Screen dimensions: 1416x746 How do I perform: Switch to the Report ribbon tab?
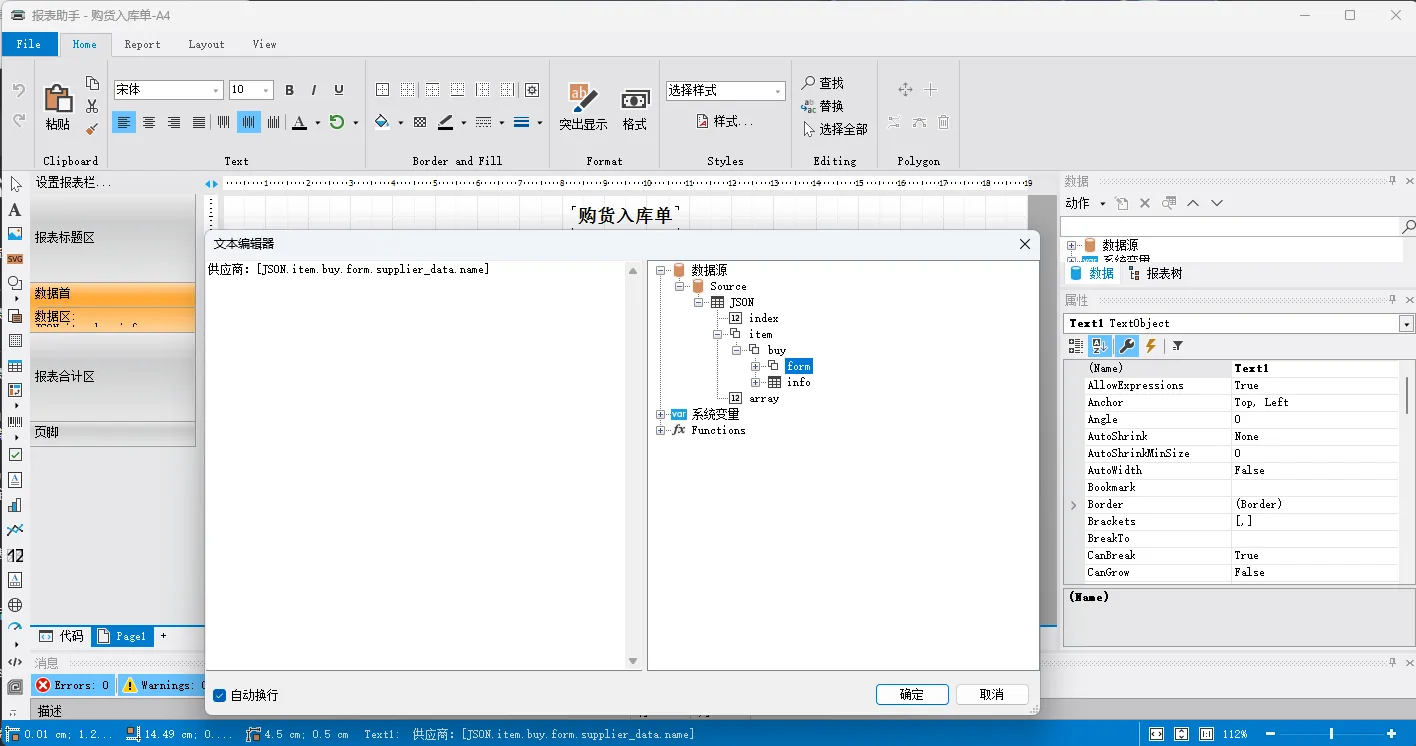tap(142, 44)
